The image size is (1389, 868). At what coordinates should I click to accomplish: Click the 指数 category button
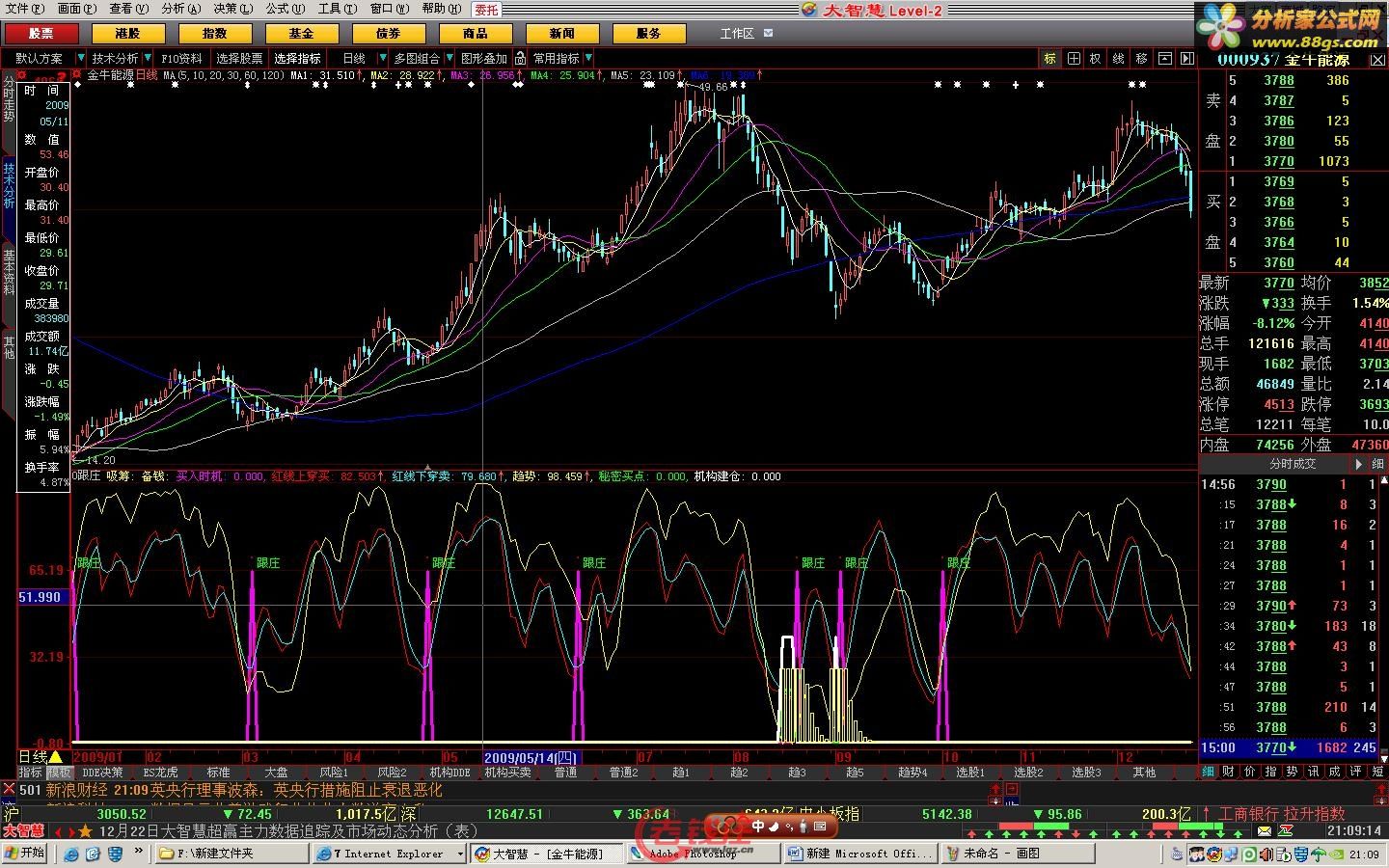[215, 33]
